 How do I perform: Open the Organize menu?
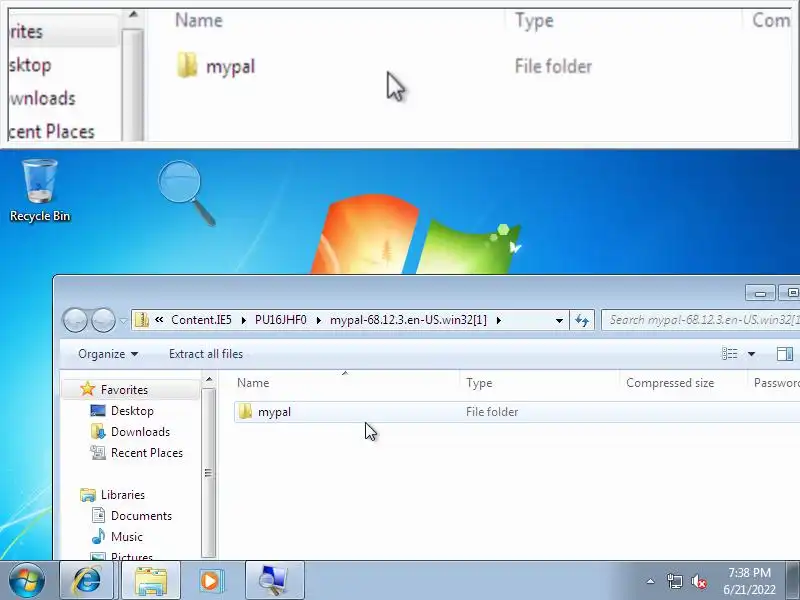click(108, 354)
